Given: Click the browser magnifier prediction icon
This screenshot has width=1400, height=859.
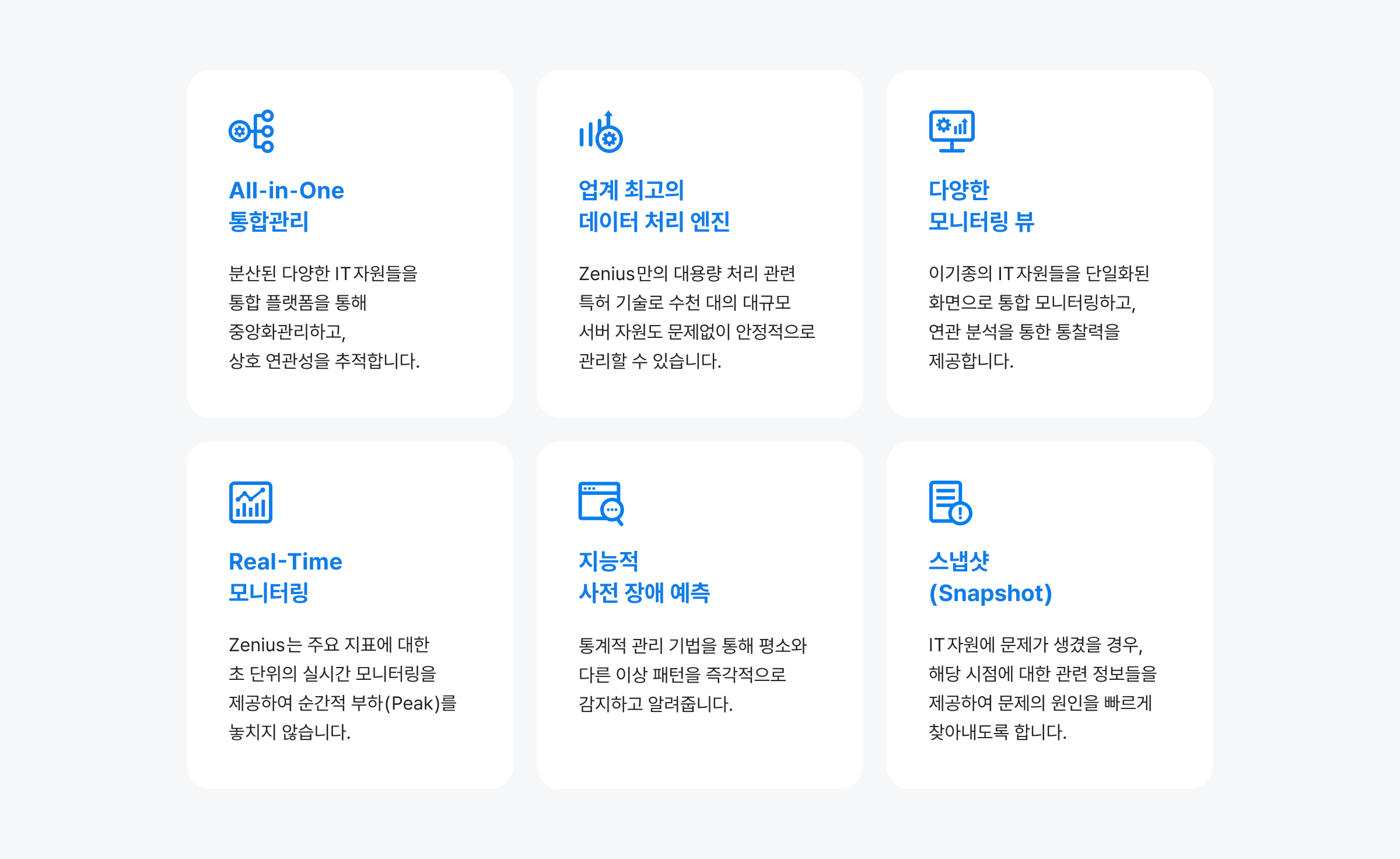Looking at the screenshot, I should click(601, 503).
